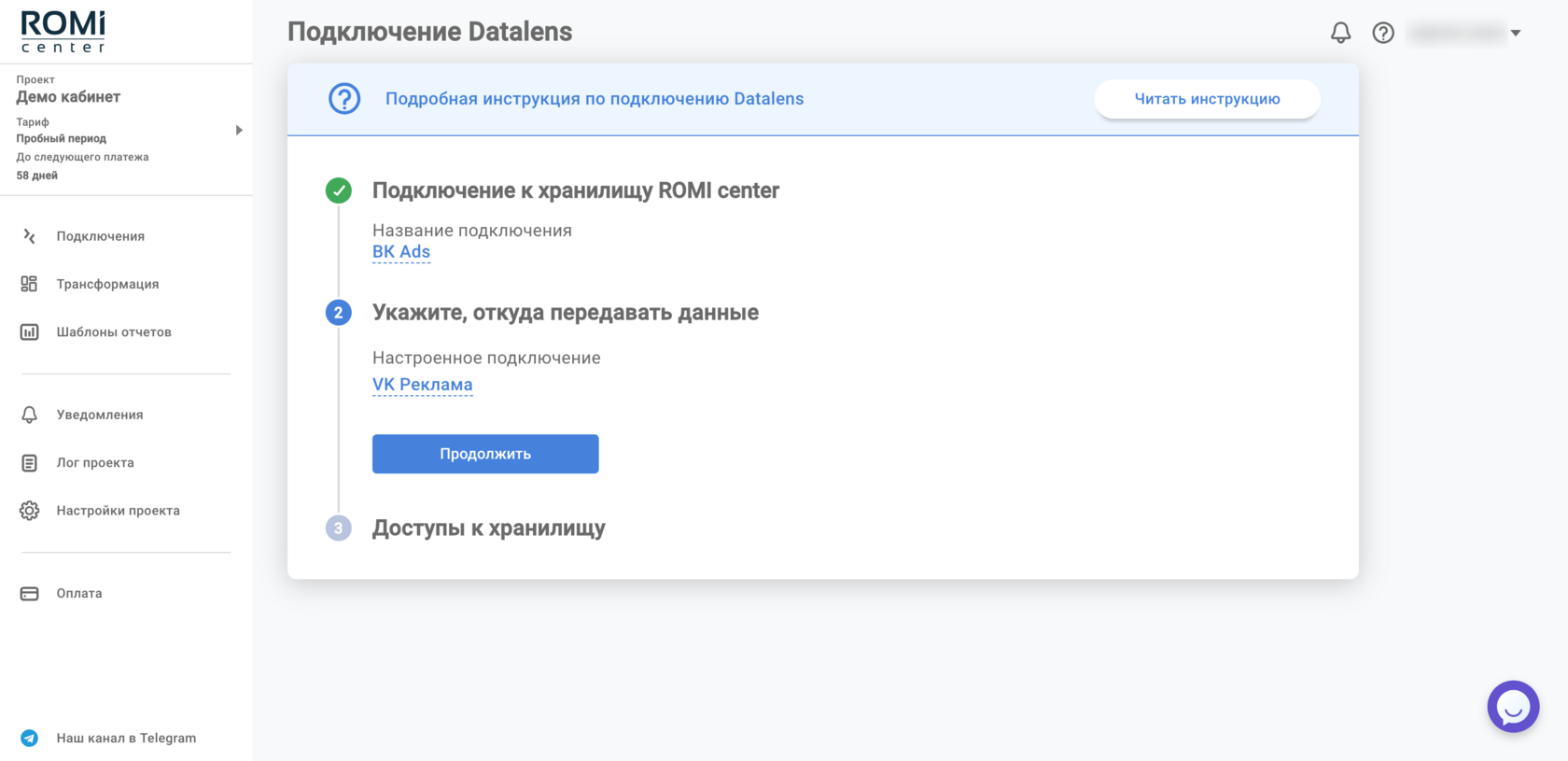1568x761 pixels.
Task: Click the Telegram logo icon
Action: click(x=30, y=738)
